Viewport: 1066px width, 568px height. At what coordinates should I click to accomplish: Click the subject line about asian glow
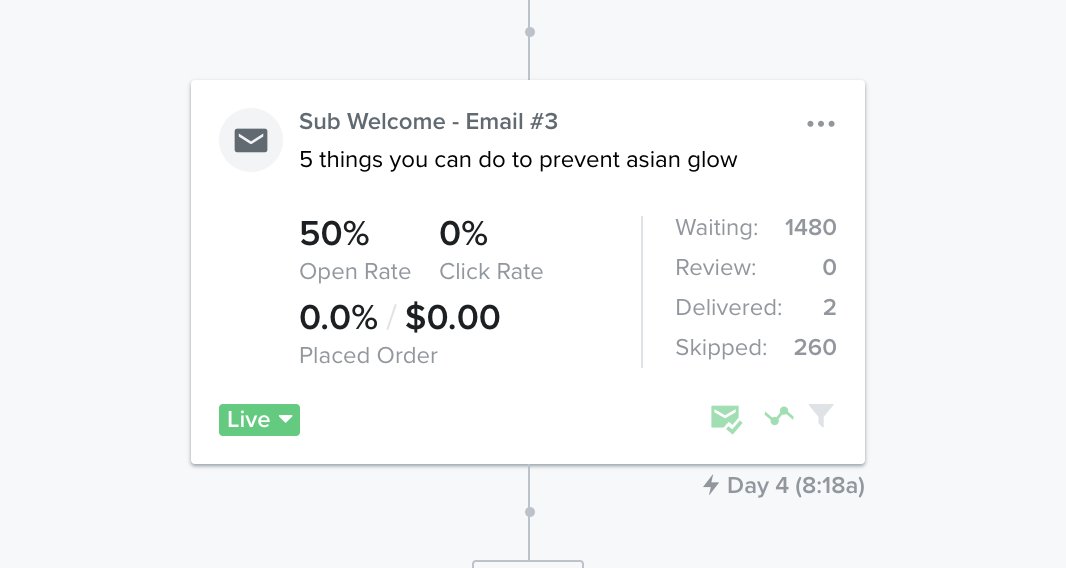[518, 160]
